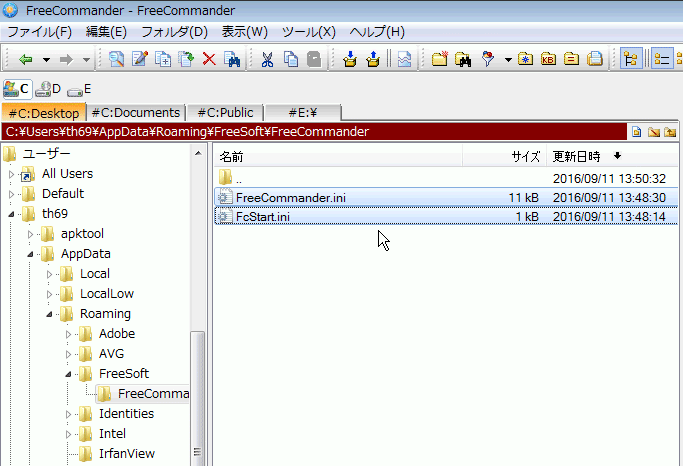Open the file viewer magnifier icon
The image size is (683, 466).
tap(116, 59)
